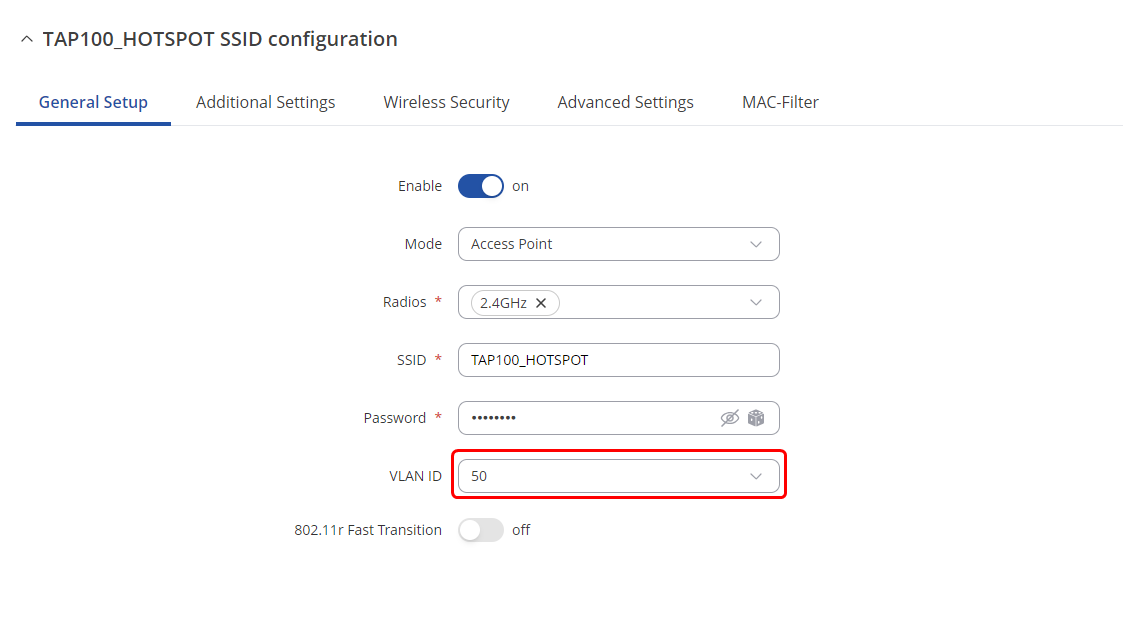Expand the Radios dropdown arrow
The width and height of the screenshot is (1138, 627).
756,302
